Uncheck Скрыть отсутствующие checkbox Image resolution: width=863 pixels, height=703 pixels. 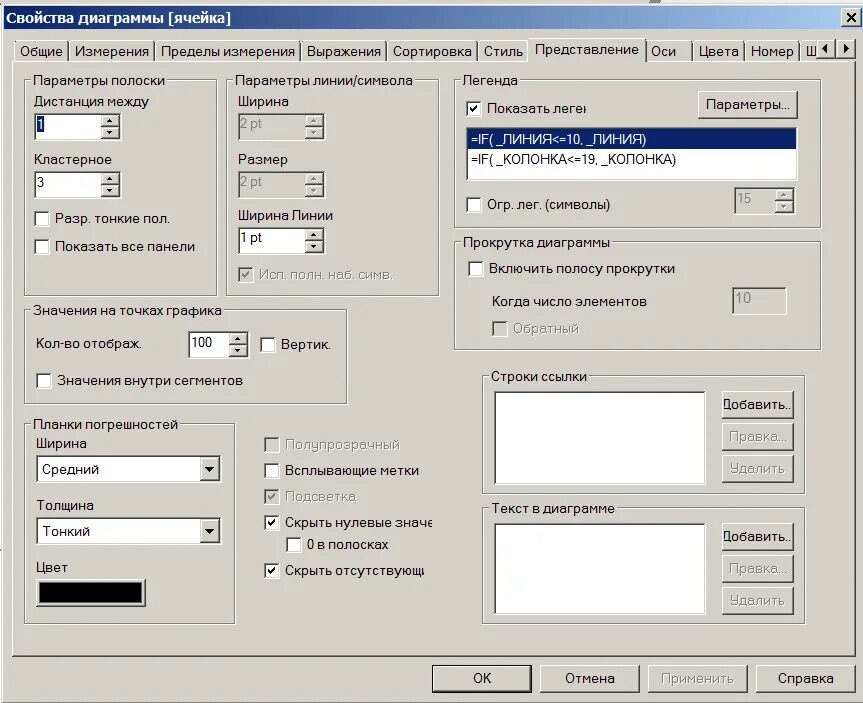coord(272,570)
